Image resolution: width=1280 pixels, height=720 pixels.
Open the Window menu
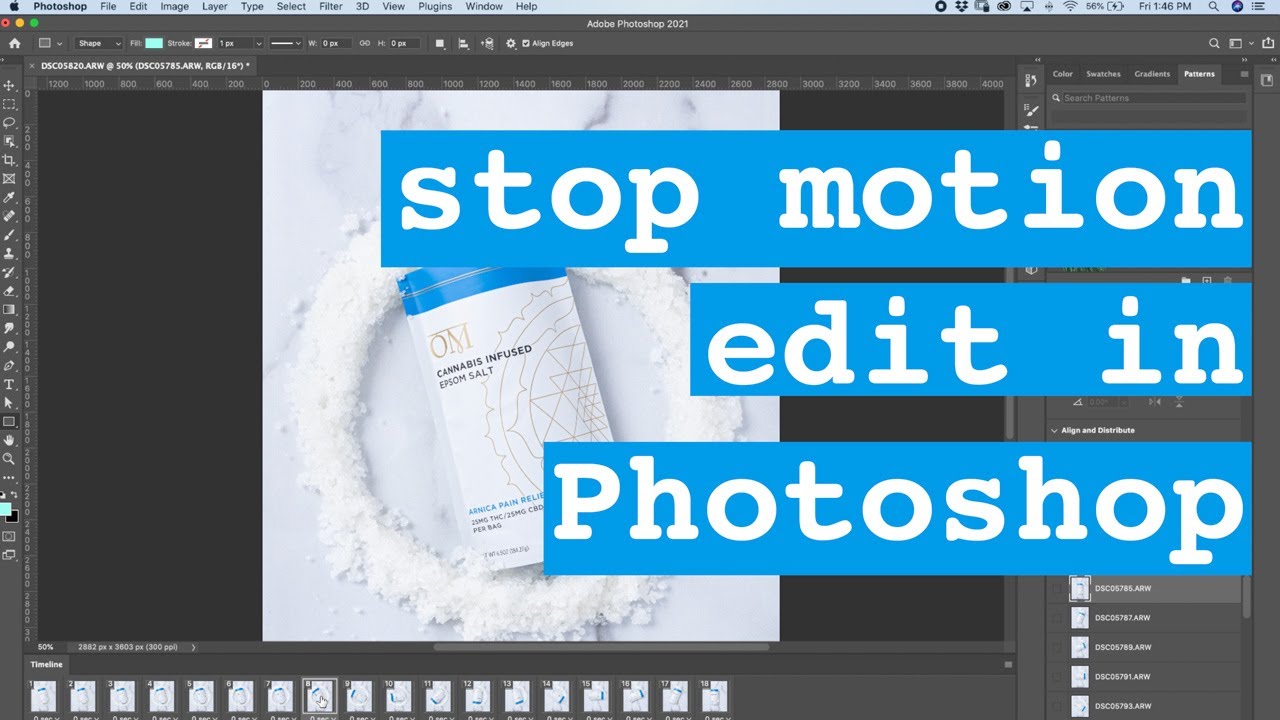coord(484,6)
